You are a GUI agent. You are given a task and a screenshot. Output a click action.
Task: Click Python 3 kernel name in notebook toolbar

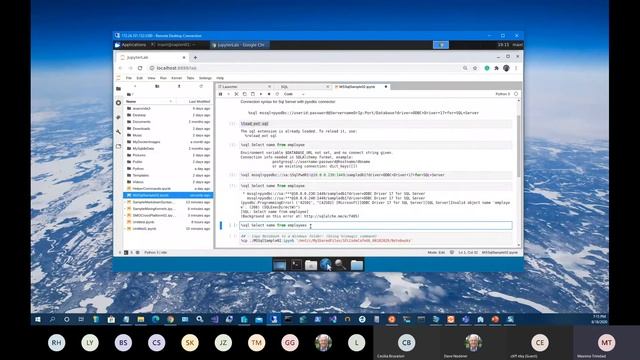(x=502, y=94)
